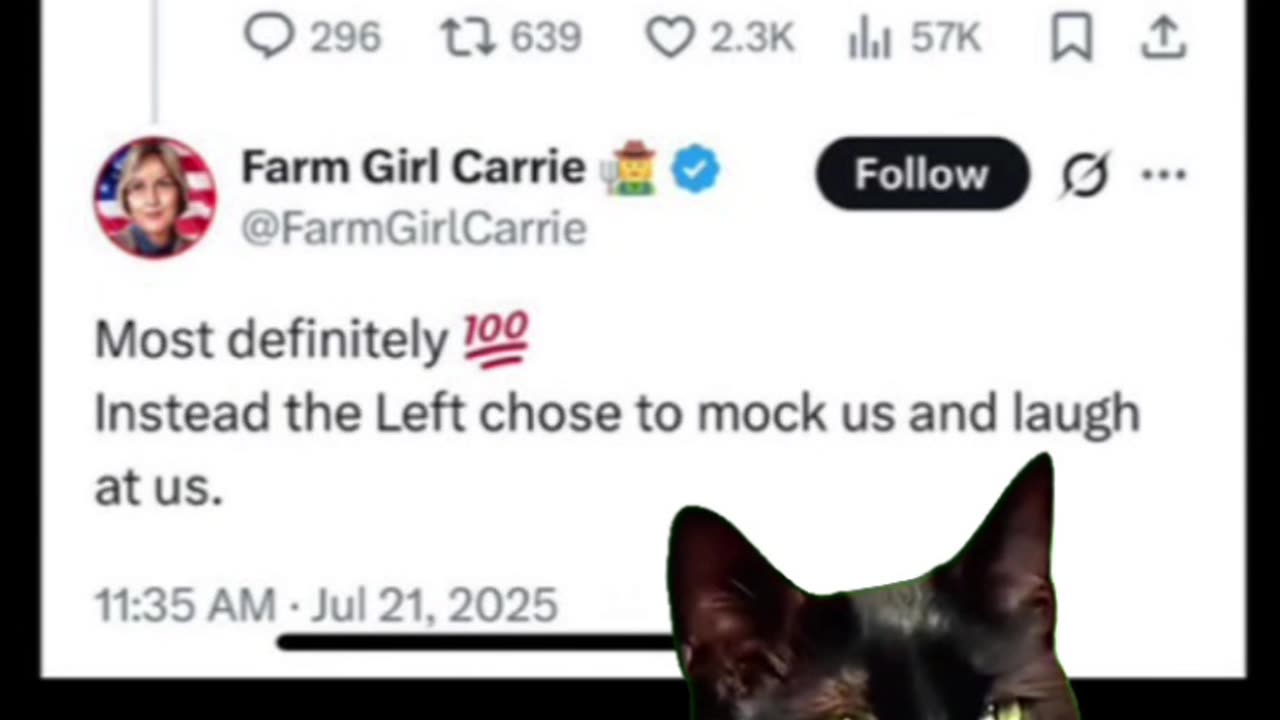Click the Jul 21, 2025 date
Viewport: 1280px width, 720px height.
[x=433, y=605]
